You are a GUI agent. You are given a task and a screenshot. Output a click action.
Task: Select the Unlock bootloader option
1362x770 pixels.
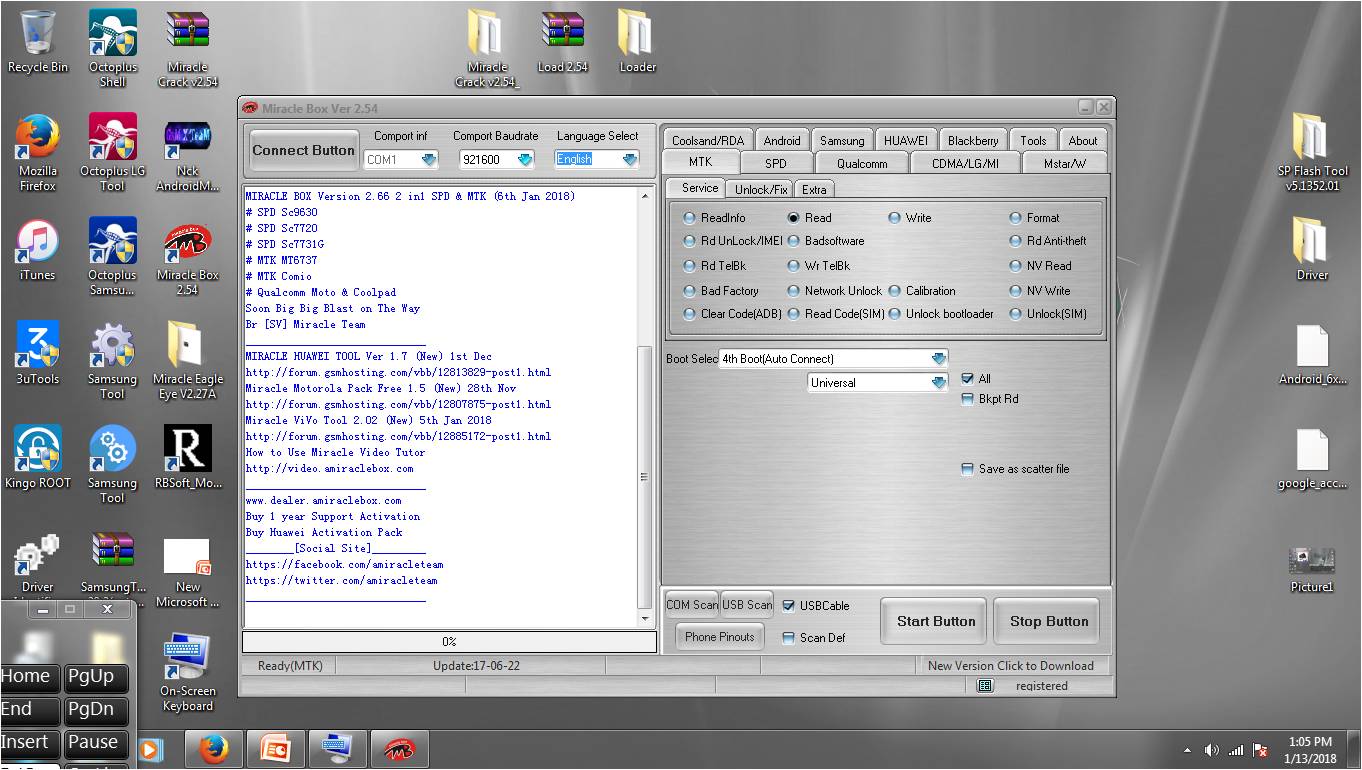(895, 314)
